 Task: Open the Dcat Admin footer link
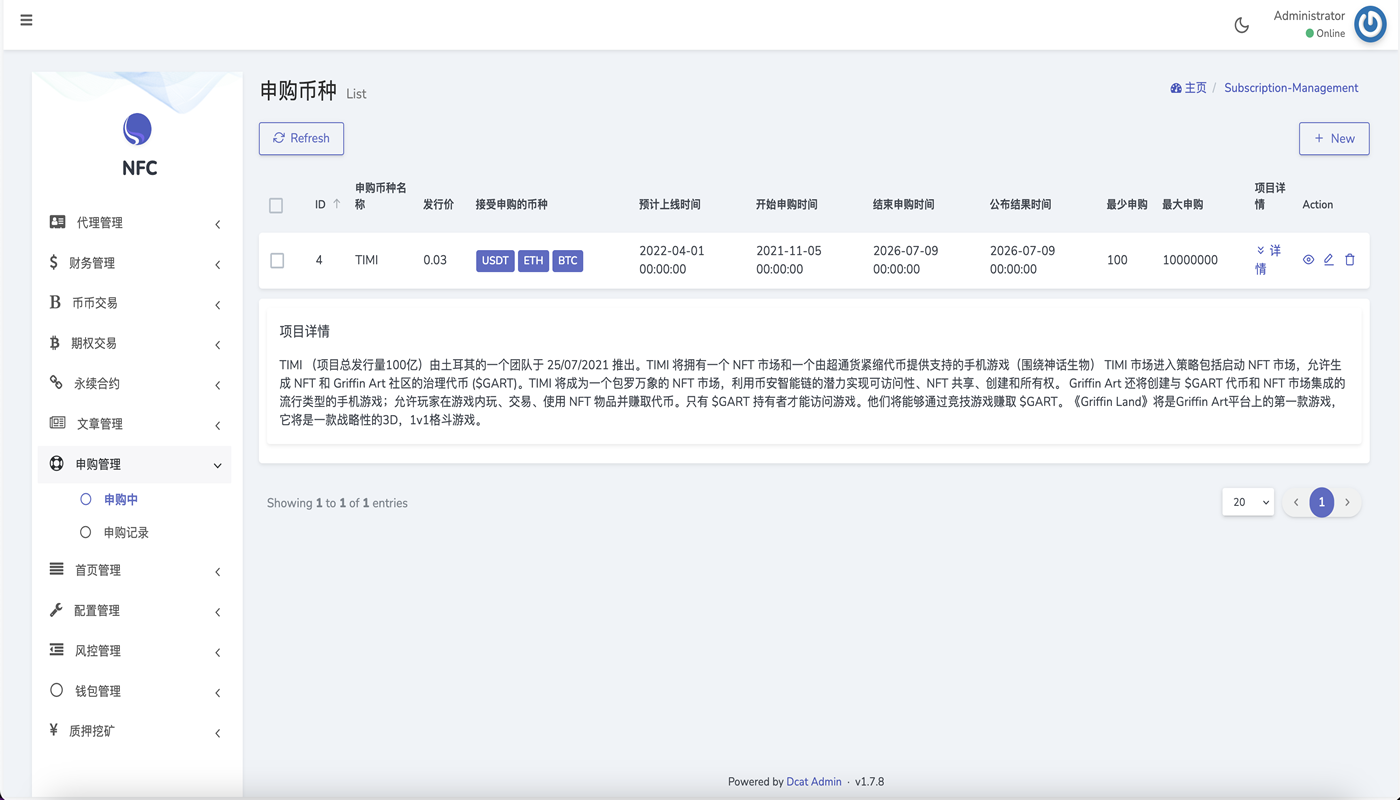[814, 782]
